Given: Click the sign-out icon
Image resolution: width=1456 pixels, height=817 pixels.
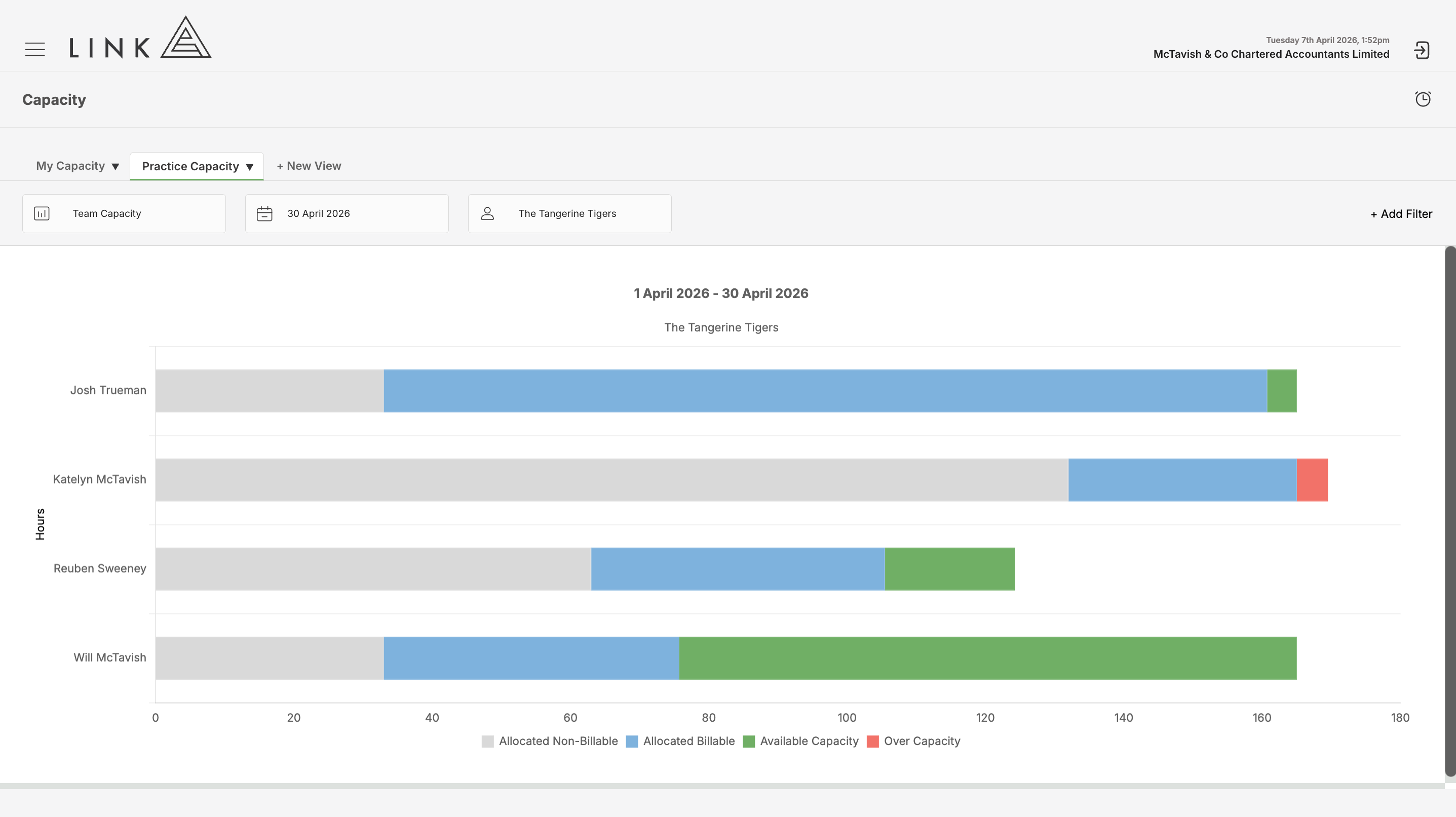Looking at the screenshot, I should (1422, 50).
